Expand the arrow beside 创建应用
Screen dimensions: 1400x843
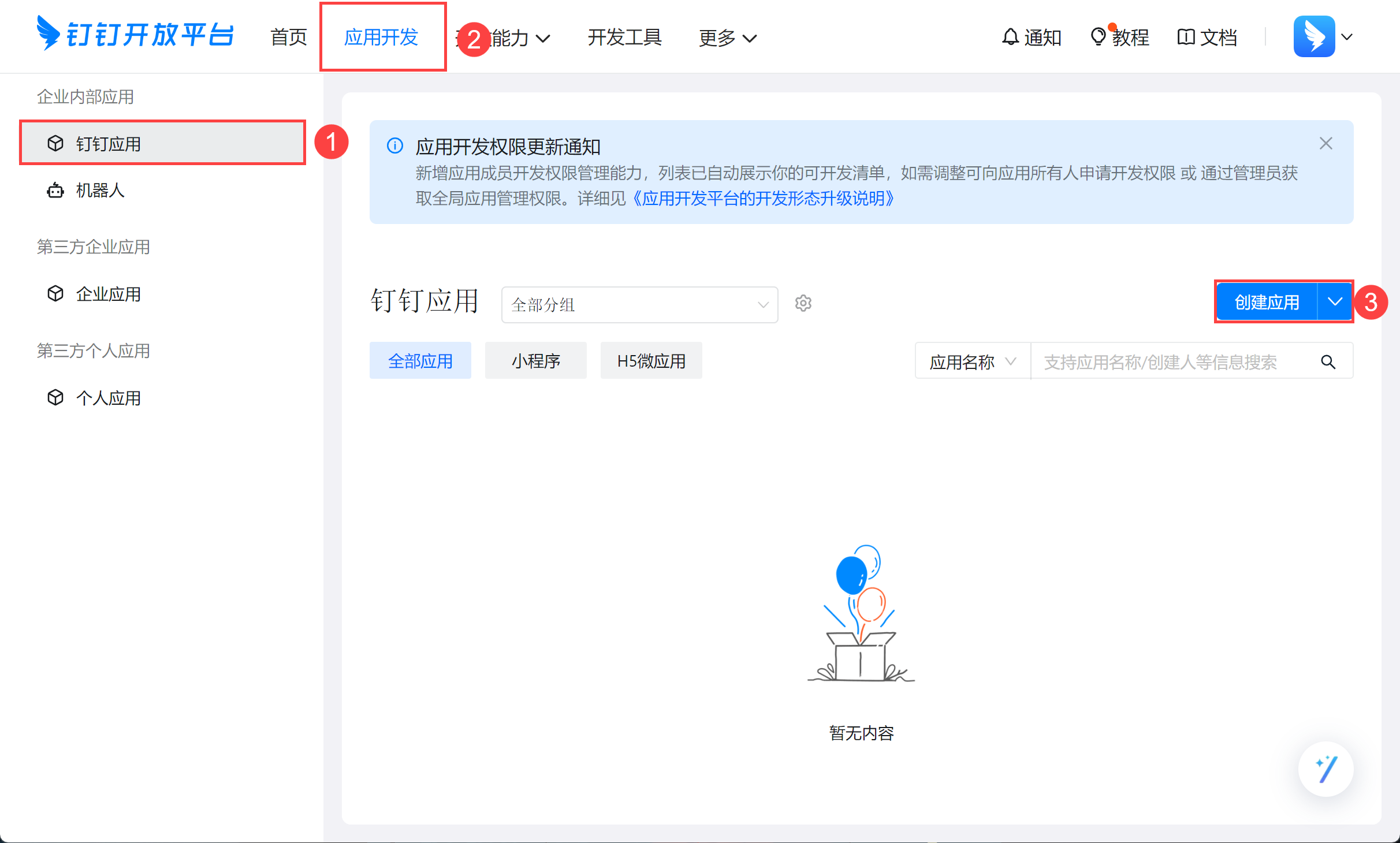point(1335,301)
